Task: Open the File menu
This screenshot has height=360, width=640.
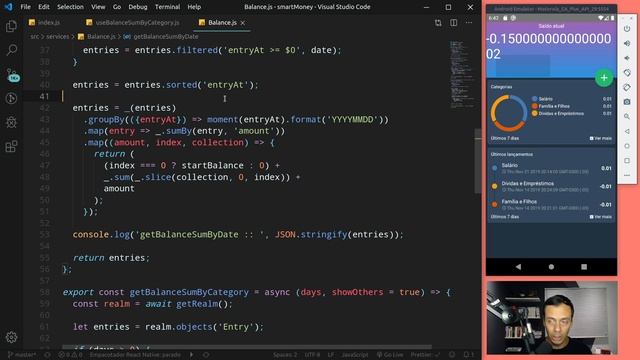Action: 25,7
